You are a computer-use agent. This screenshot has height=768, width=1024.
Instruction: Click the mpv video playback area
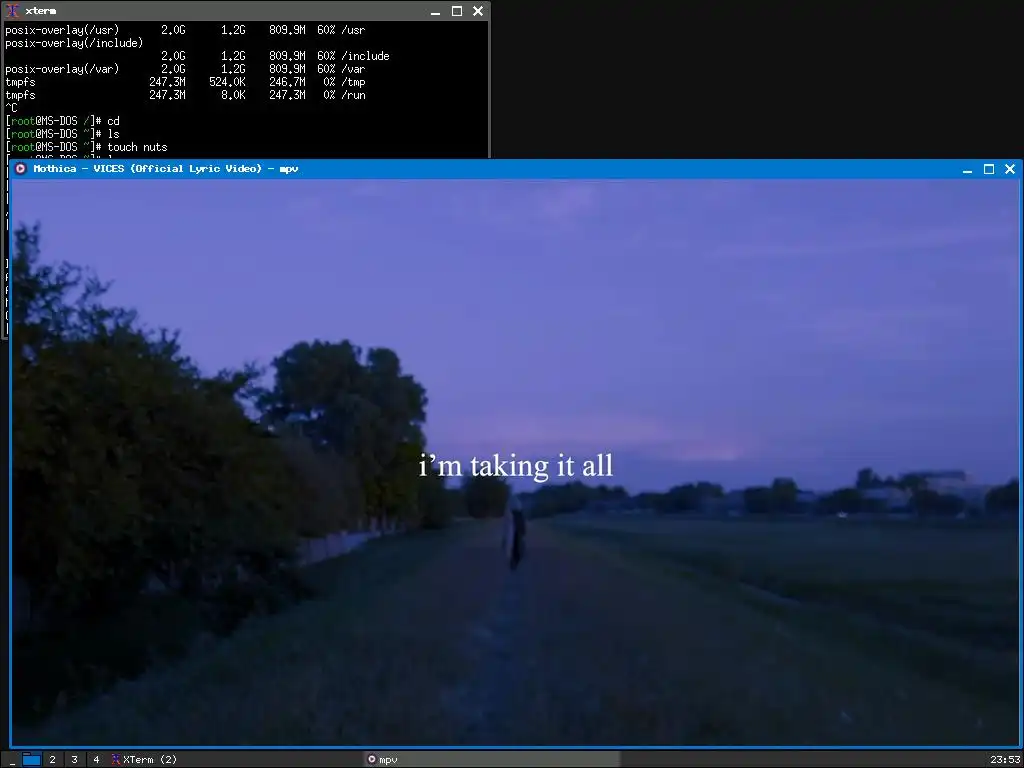pos(516,462)
